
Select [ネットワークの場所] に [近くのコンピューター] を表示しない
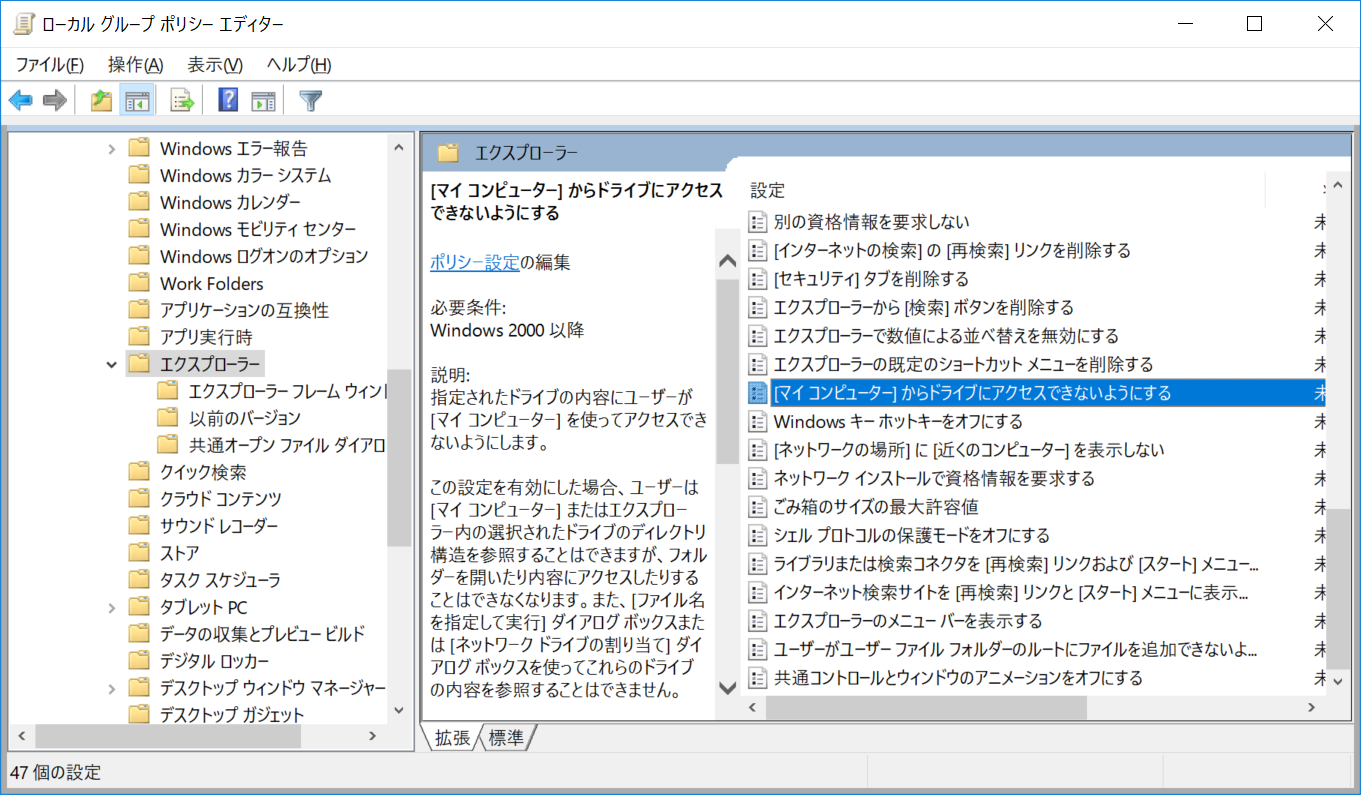click(x=969, y=450)
